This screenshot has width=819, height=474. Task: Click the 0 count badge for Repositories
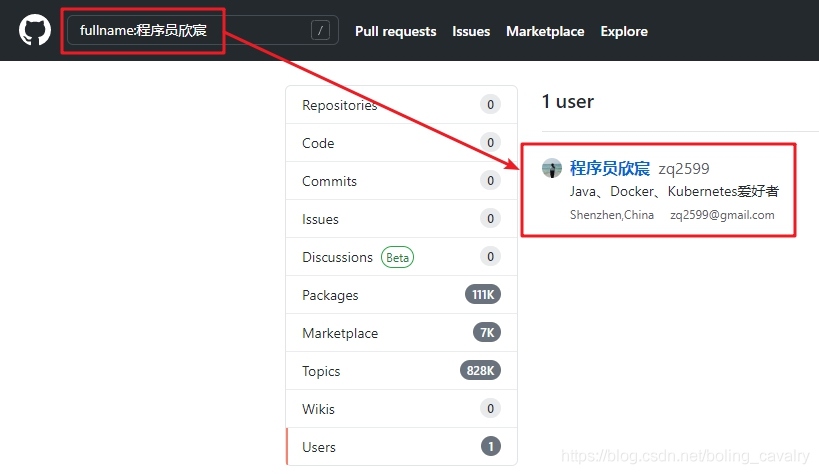pyautogui.click(x=490, y=105)
